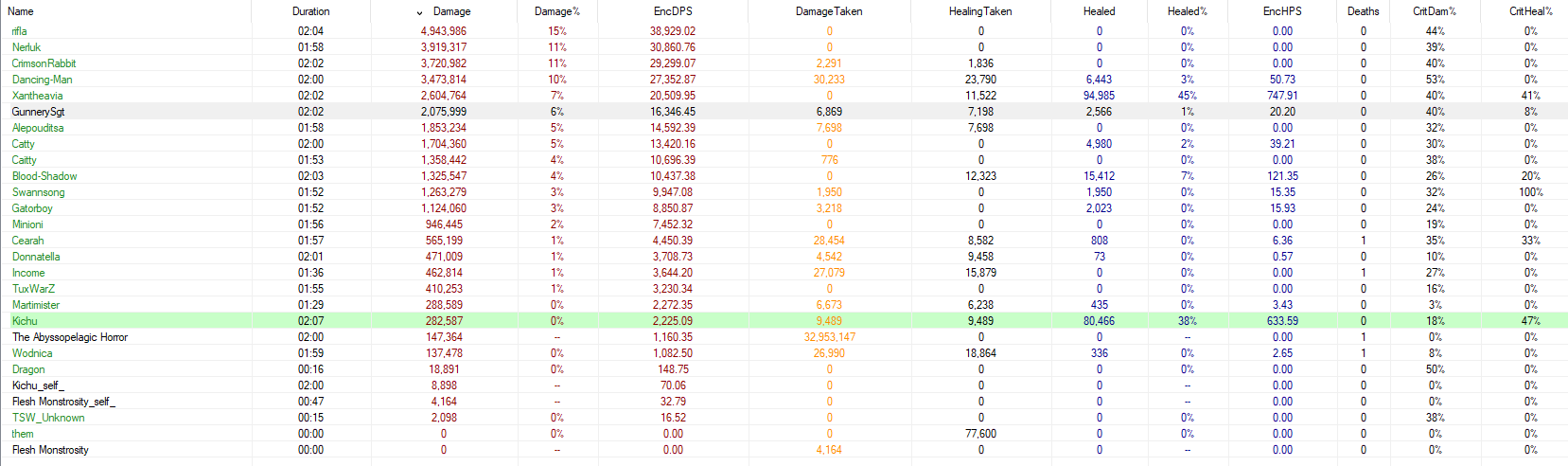Screen dimensions: 1568x466
Task: Sort by the Healed% column header
Action: coord(1187,11)
